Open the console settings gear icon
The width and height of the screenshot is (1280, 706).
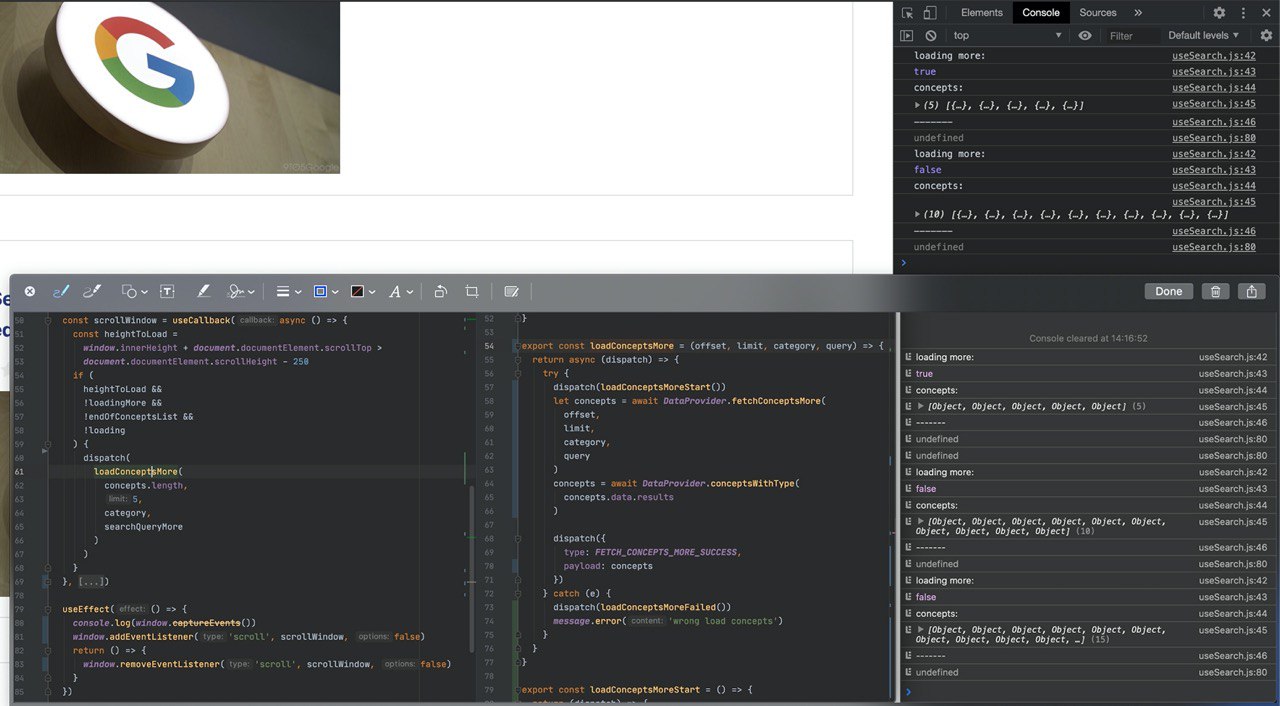click(x=1266, y=36)
